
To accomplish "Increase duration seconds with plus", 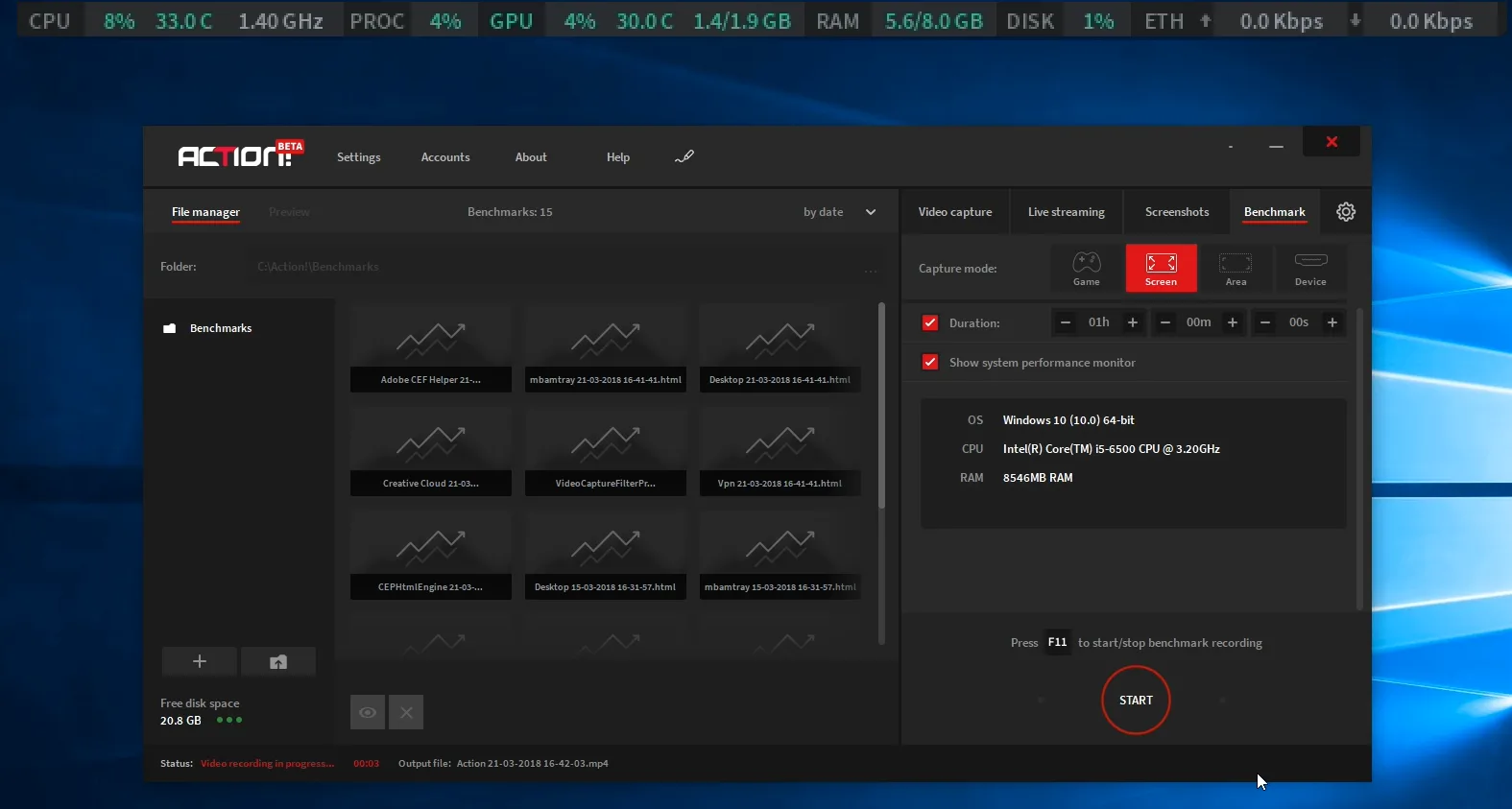I will point(1332,322).
